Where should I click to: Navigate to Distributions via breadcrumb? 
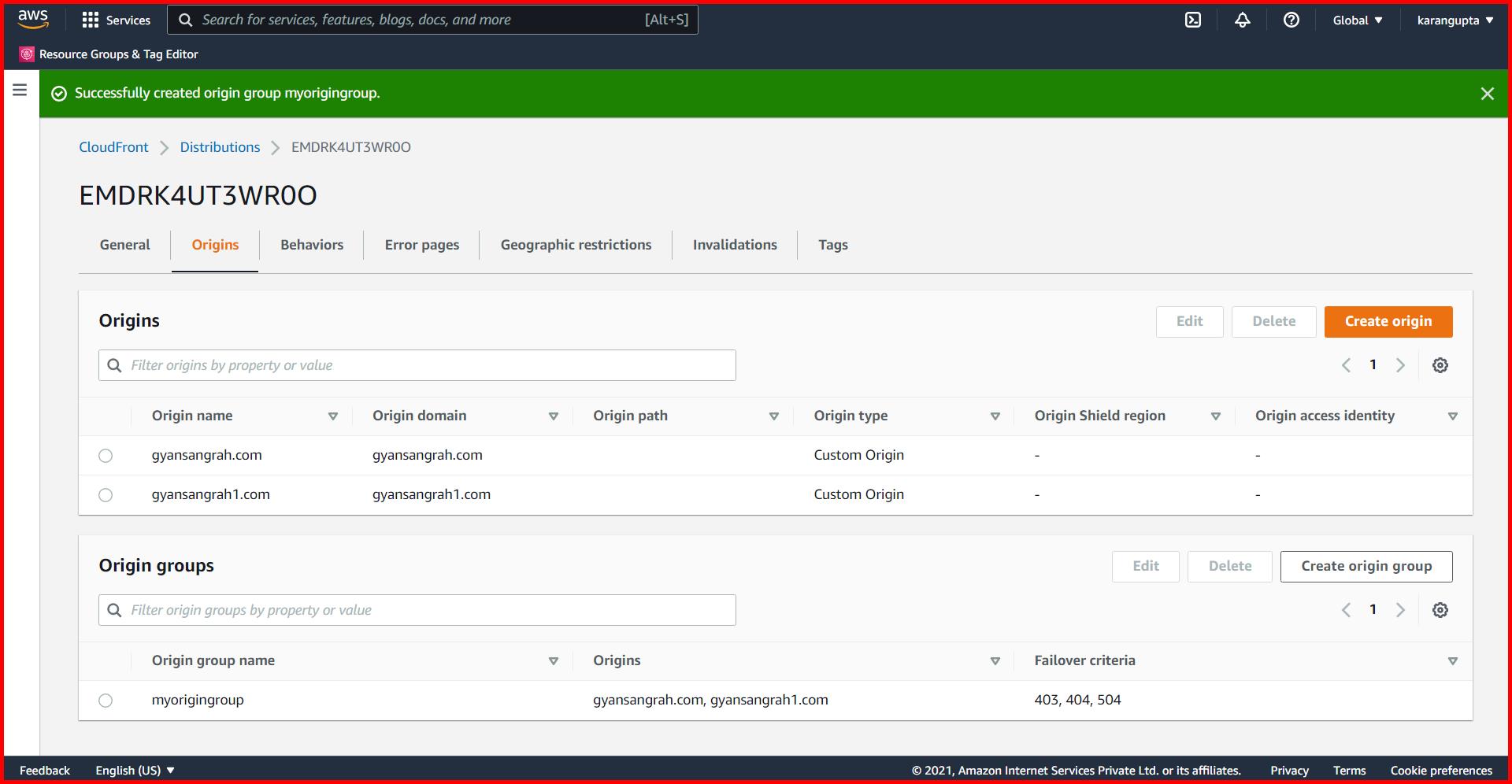(220, 147)
